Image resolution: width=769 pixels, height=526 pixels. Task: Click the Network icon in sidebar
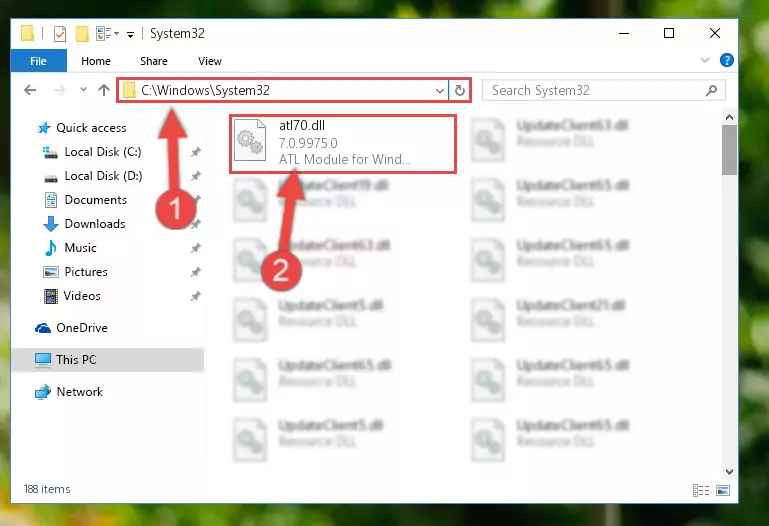[43, 392]
